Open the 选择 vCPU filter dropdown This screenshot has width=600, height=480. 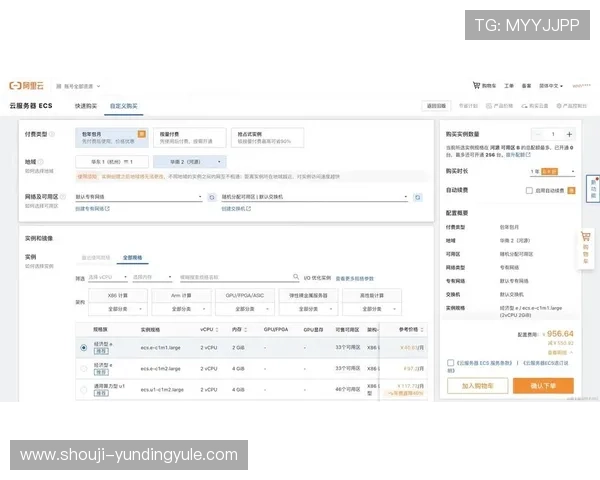[108, 277]
